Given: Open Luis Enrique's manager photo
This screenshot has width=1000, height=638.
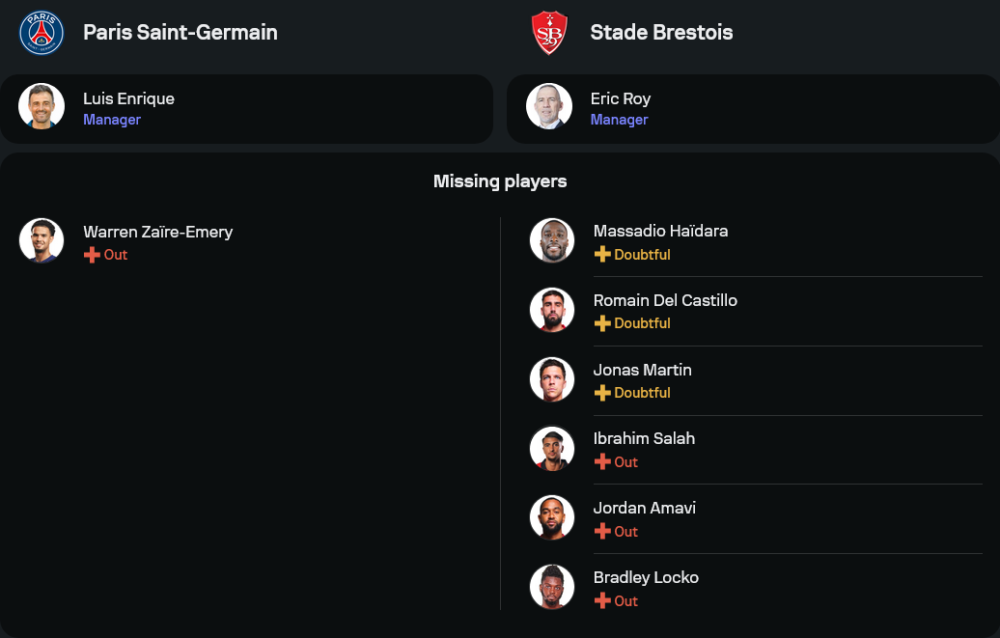Looking at the screenshot, I should tap(42, 107).
